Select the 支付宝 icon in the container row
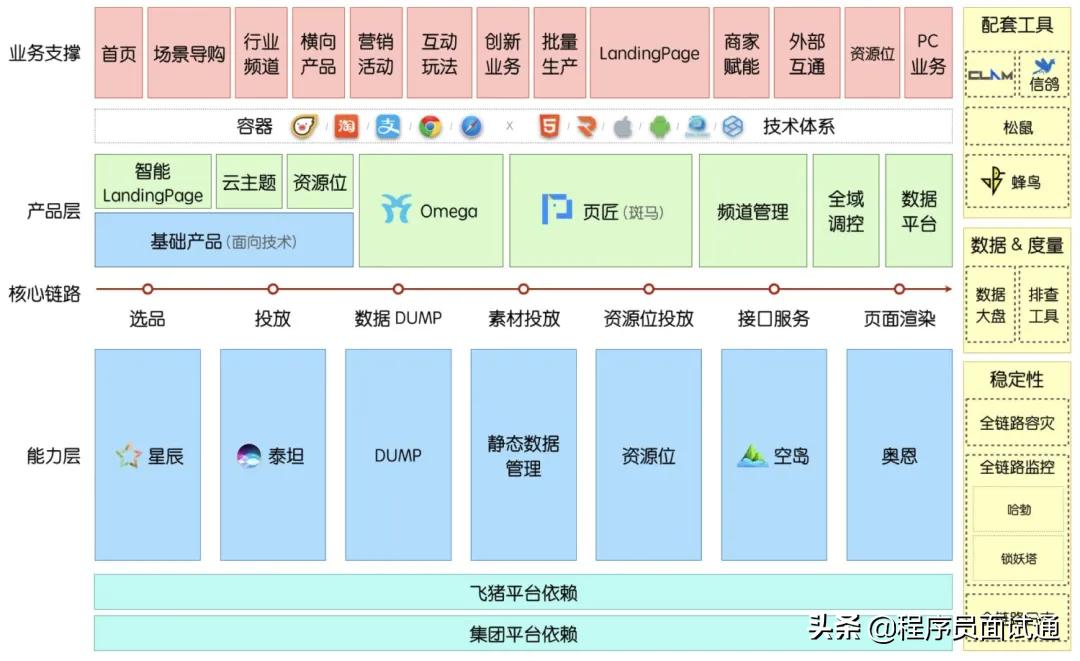Viewport: 1080px width, 661px height. coord(389,126)
